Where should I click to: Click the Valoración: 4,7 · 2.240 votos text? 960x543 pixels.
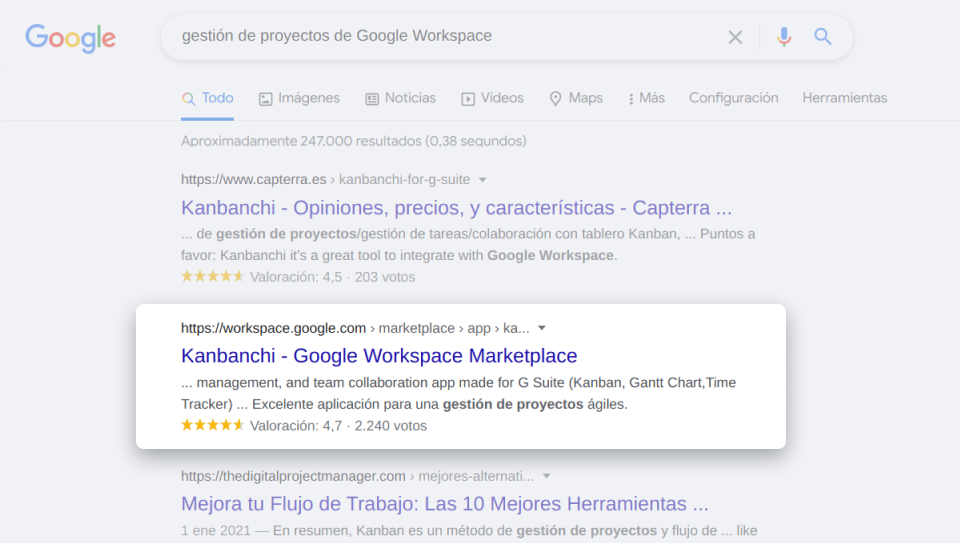click(339, 425)
